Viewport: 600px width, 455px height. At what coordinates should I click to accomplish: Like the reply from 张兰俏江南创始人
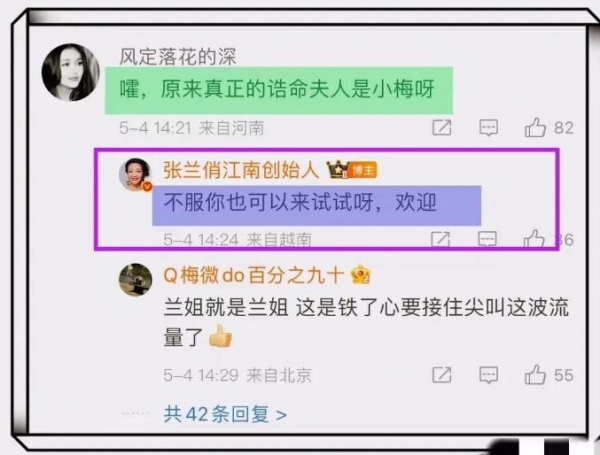point(534,239)
